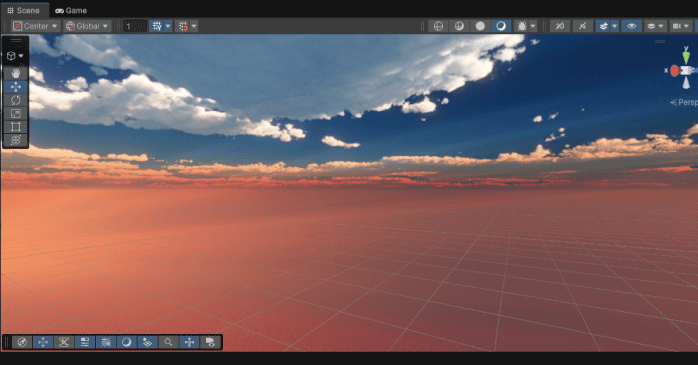The width and height of the screenshot is (698, 365).
Task: Open grid visibility options dropdown arrow
Action: [x=168, y=26]
